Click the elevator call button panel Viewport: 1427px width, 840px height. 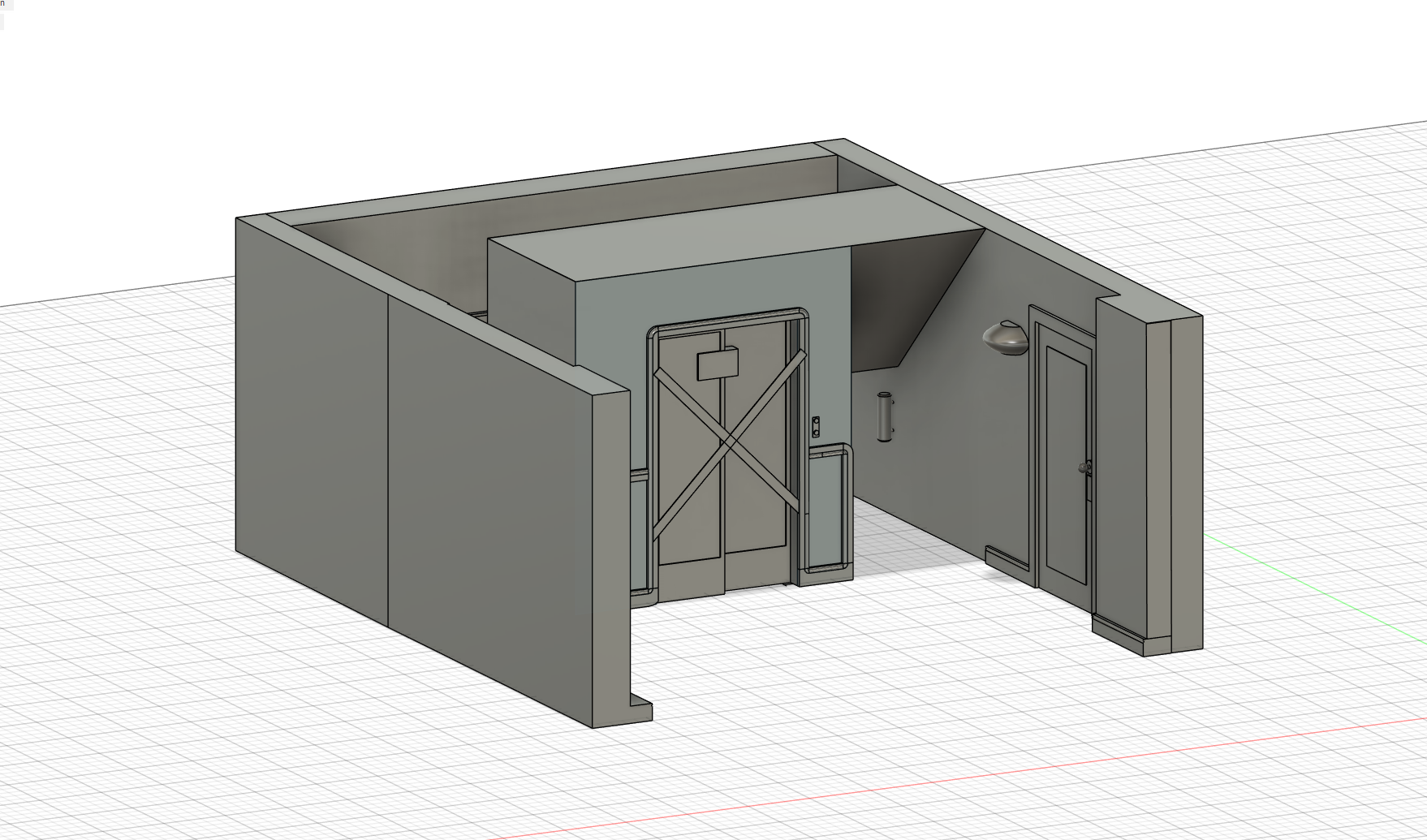coord(816,427)
